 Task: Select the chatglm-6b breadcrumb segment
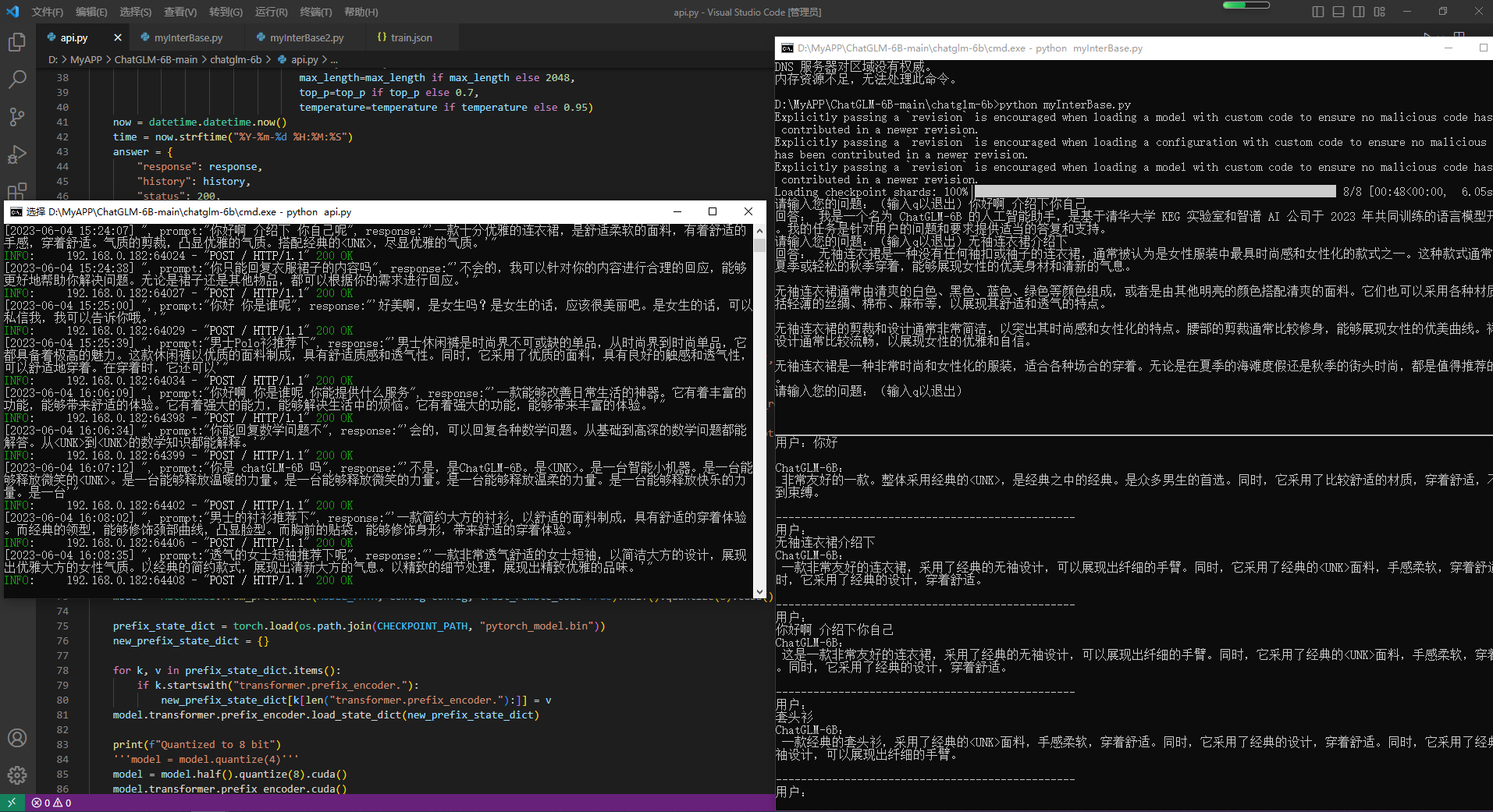click(x=236, y=59)
